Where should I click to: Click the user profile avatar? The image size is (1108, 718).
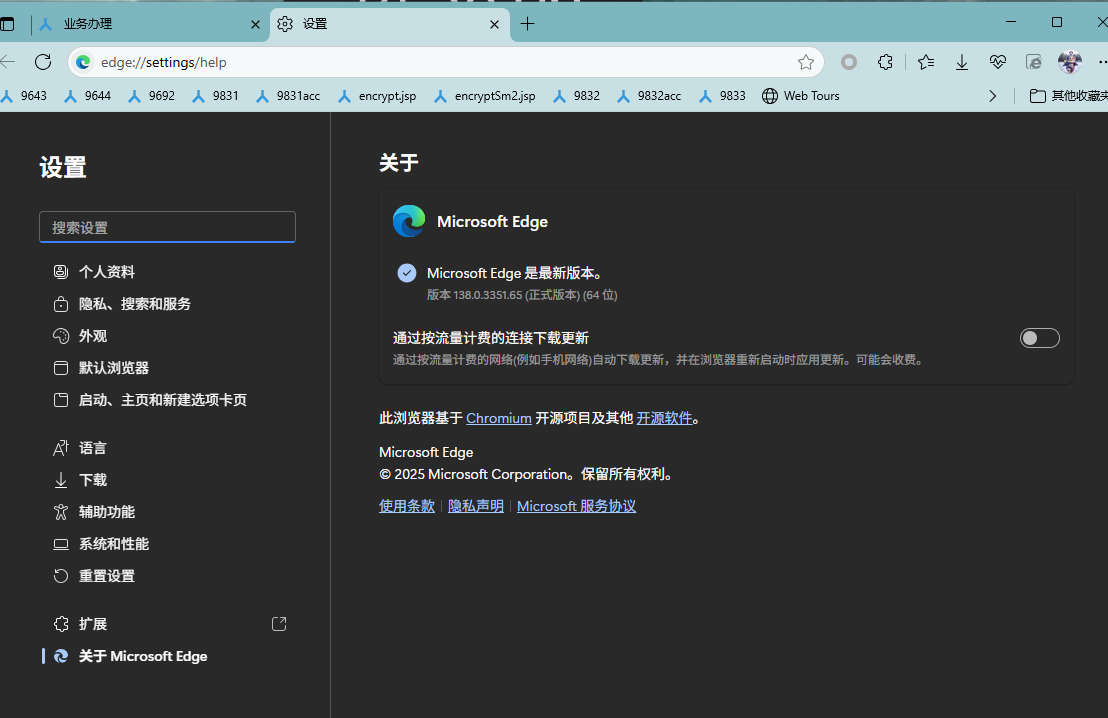coord(1069,62)
